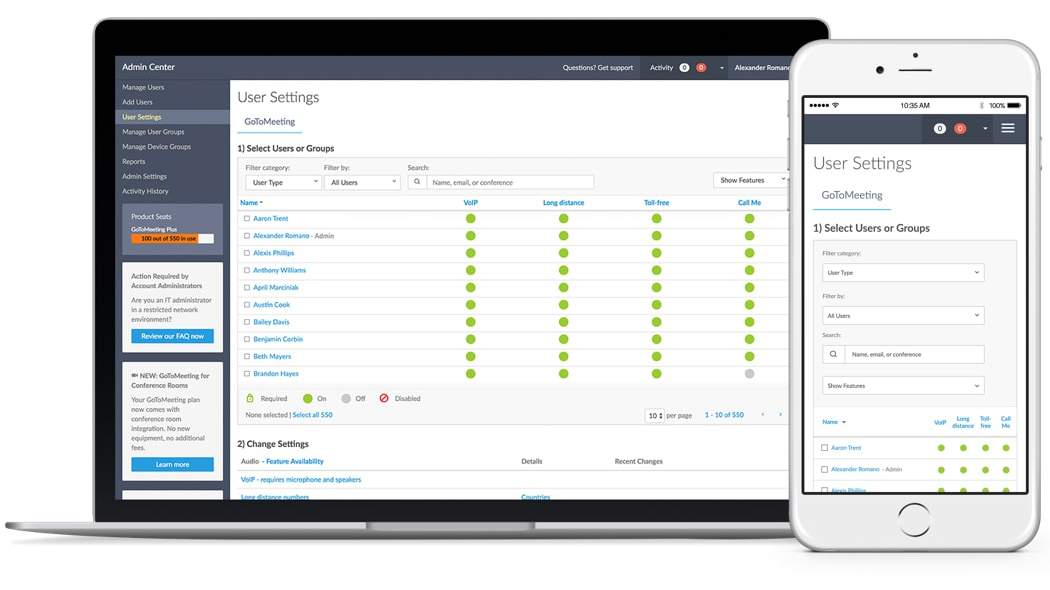1050x590 pixels.
Task: Click the search magnifier icon in laptop filter
Action: pos(417,182)
